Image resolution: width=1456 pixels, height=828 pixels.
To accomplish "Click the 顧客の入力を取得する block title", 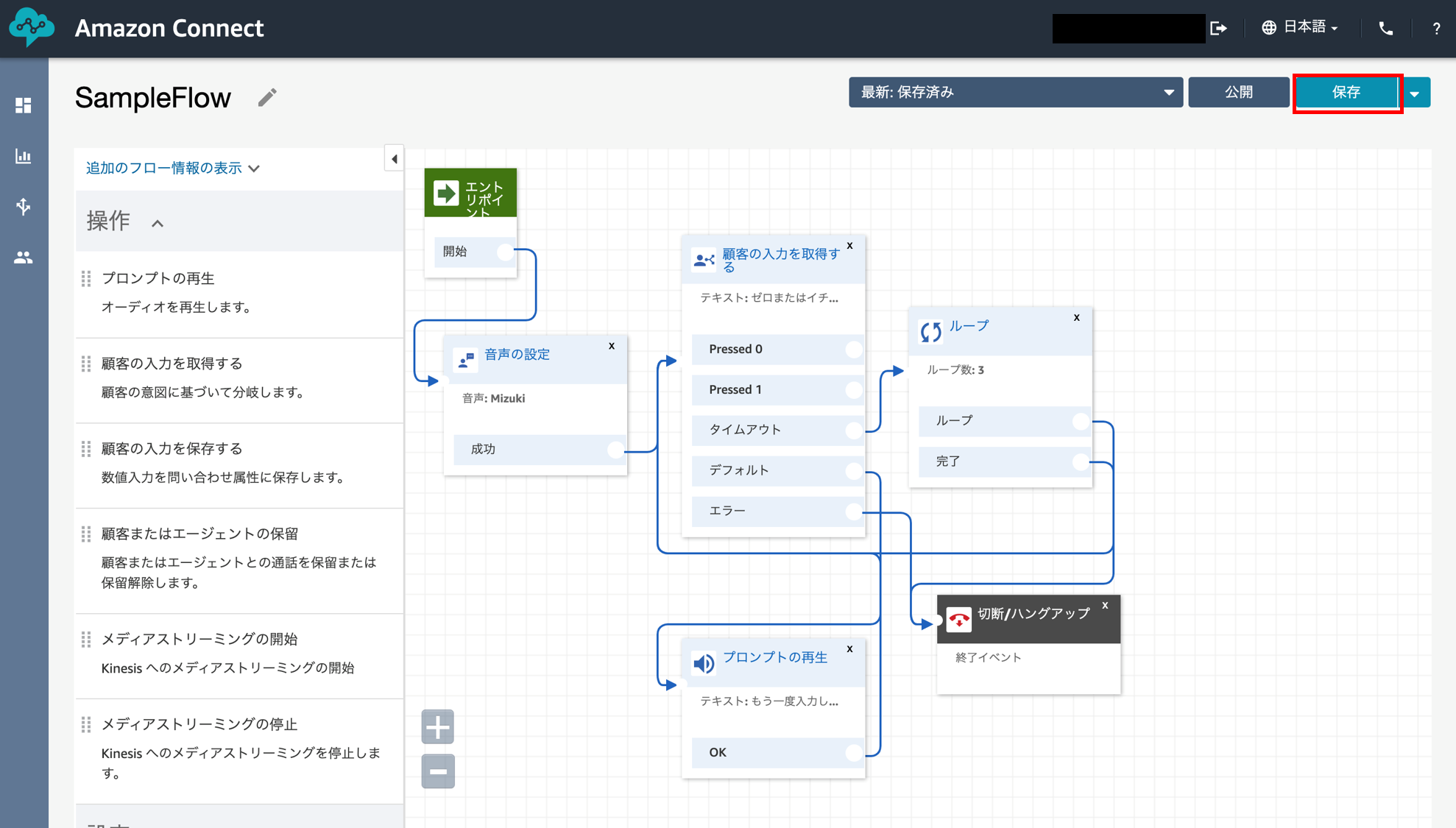I will [781, 261].
